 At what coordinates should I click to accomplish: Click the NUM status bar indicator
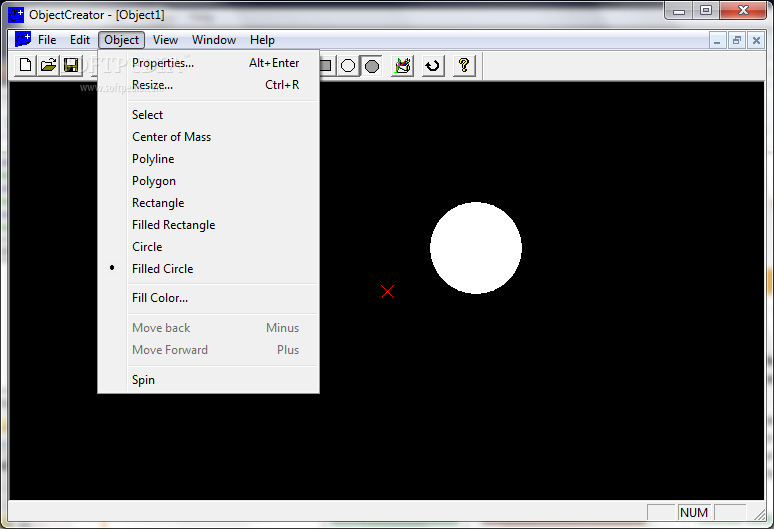(x=694, y=513)
